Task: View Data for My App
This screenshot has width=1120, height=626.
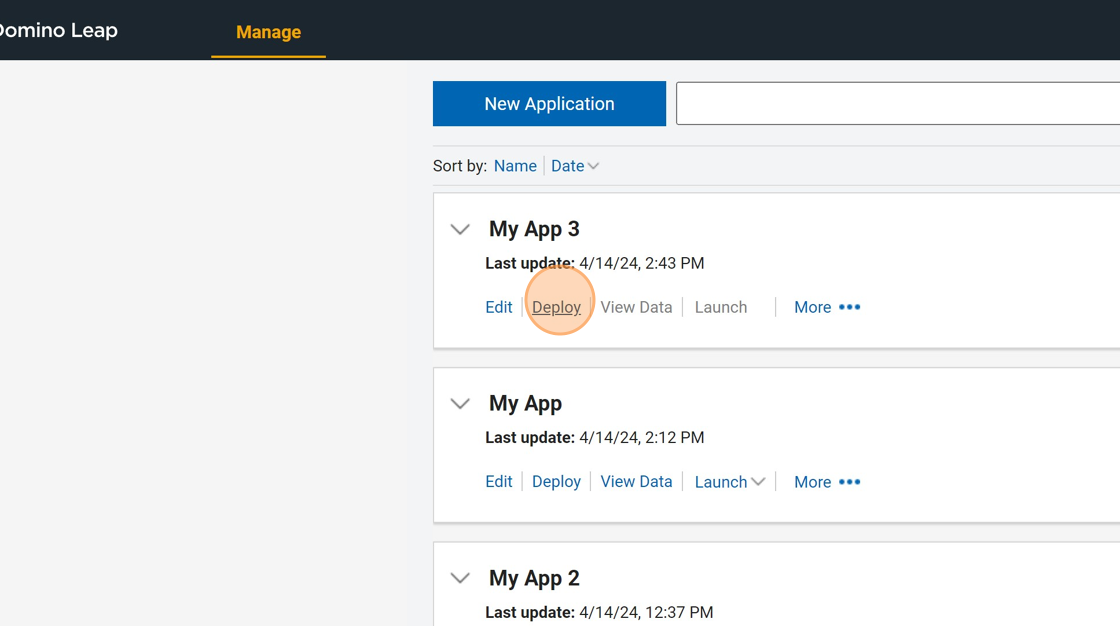Action: 636,482
